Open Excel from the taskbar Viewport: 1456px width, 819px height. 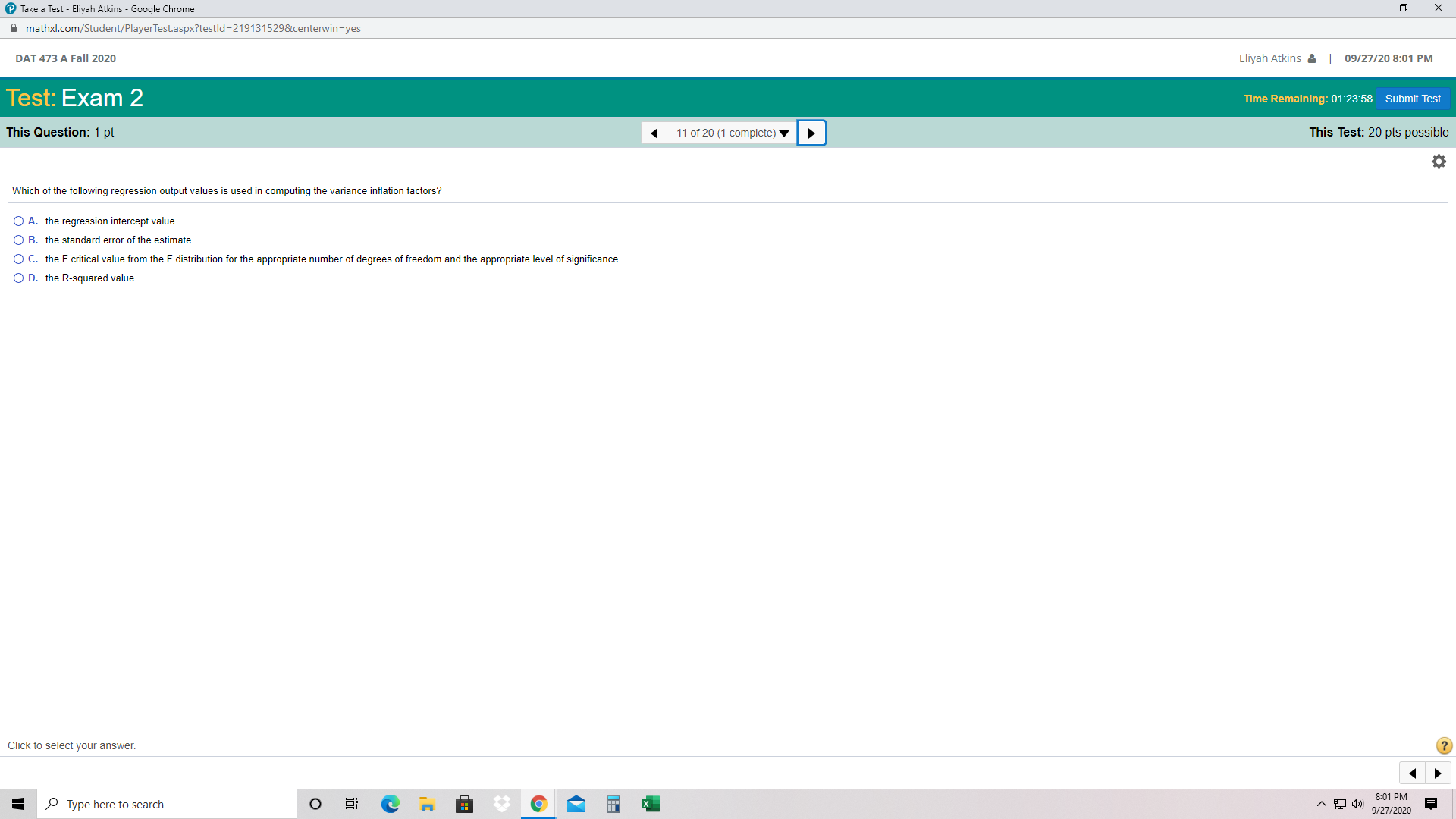650,804
